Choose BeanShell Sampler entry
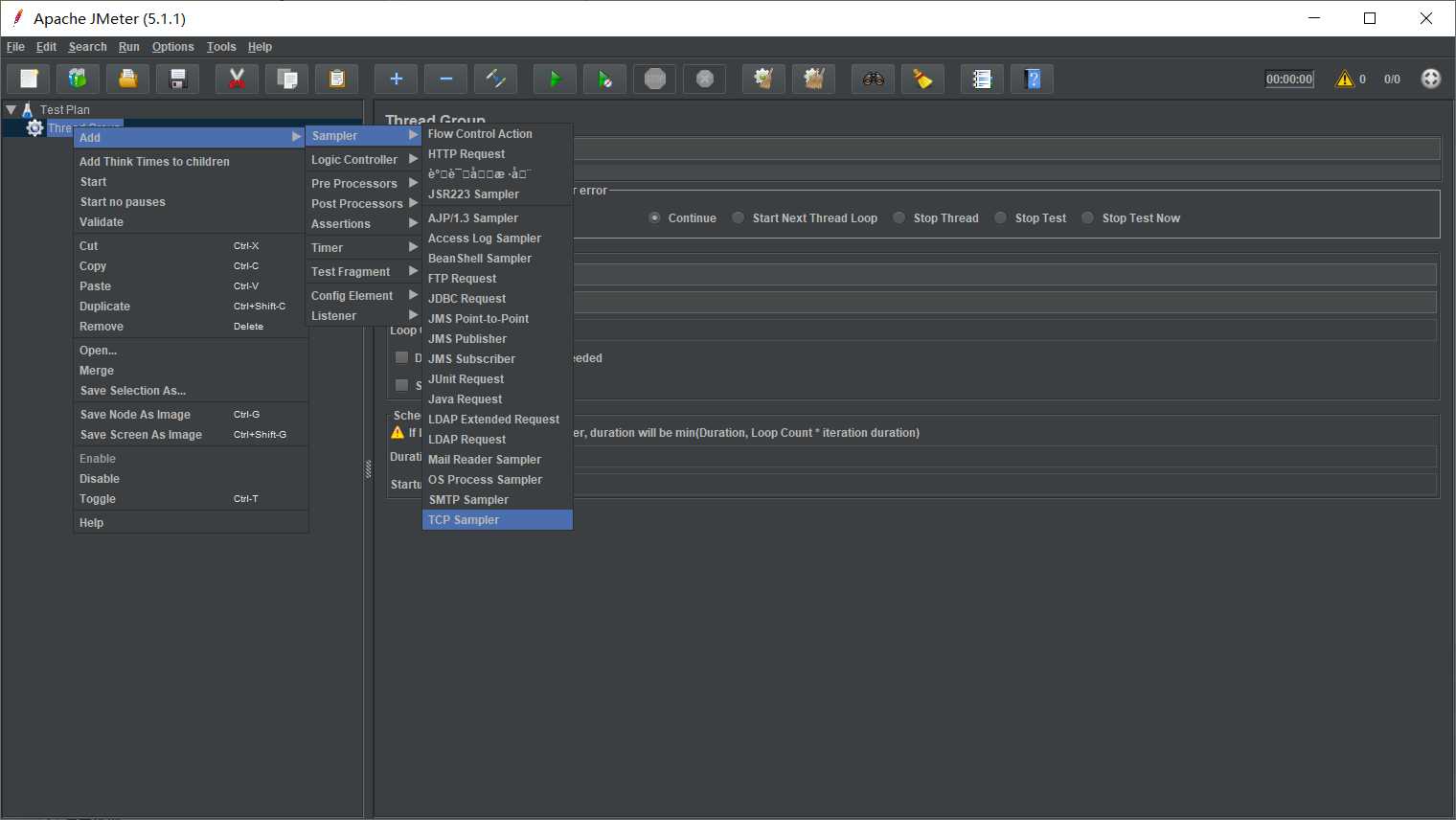This screenshot has width=1456, height=820. (497, 259)
